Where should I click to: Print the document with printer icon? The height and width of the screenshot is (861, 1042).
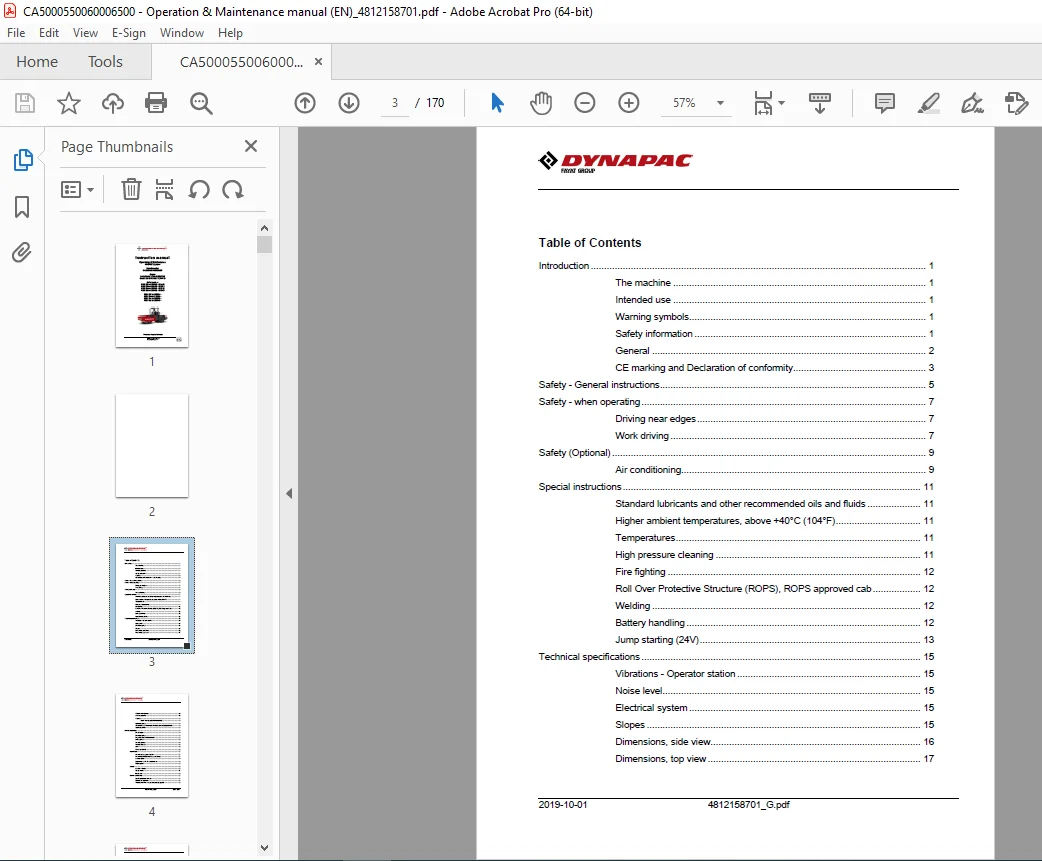[156, 103]
